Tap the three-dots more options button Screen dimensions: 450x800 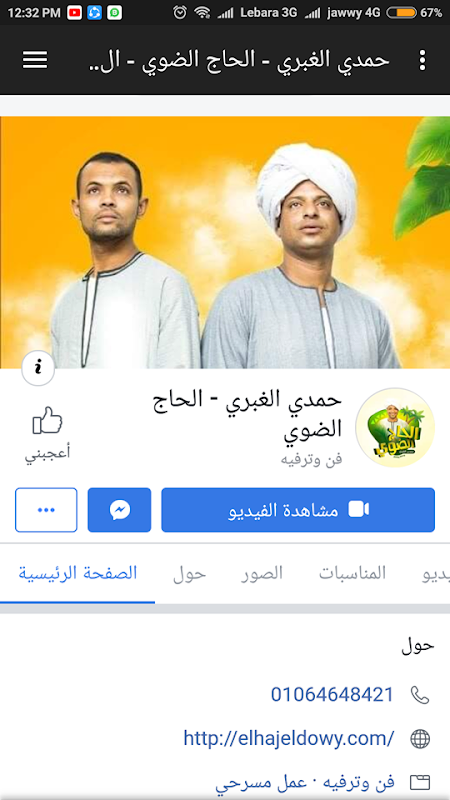coord(46,510)
